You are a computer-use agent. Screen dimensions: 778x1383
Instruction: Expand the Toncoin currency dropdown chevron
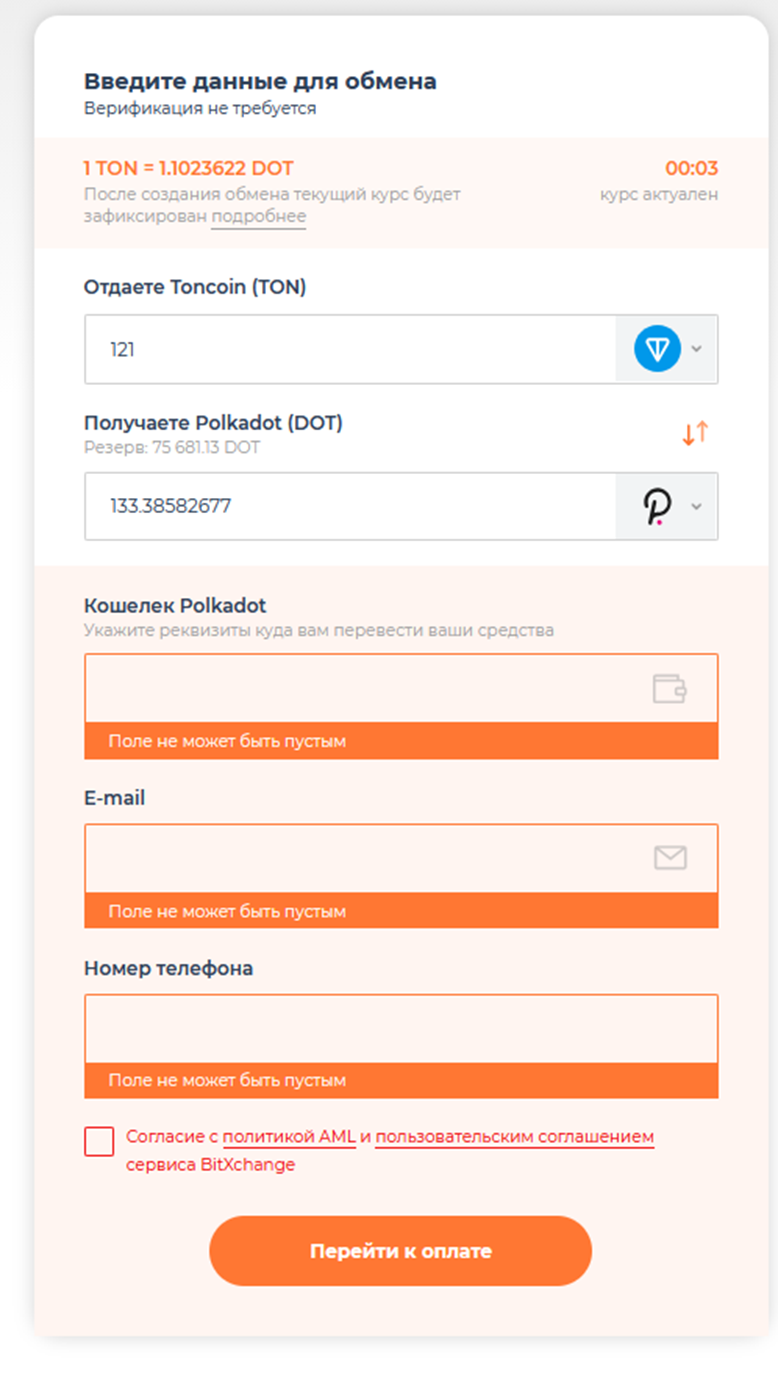(697, 349)
